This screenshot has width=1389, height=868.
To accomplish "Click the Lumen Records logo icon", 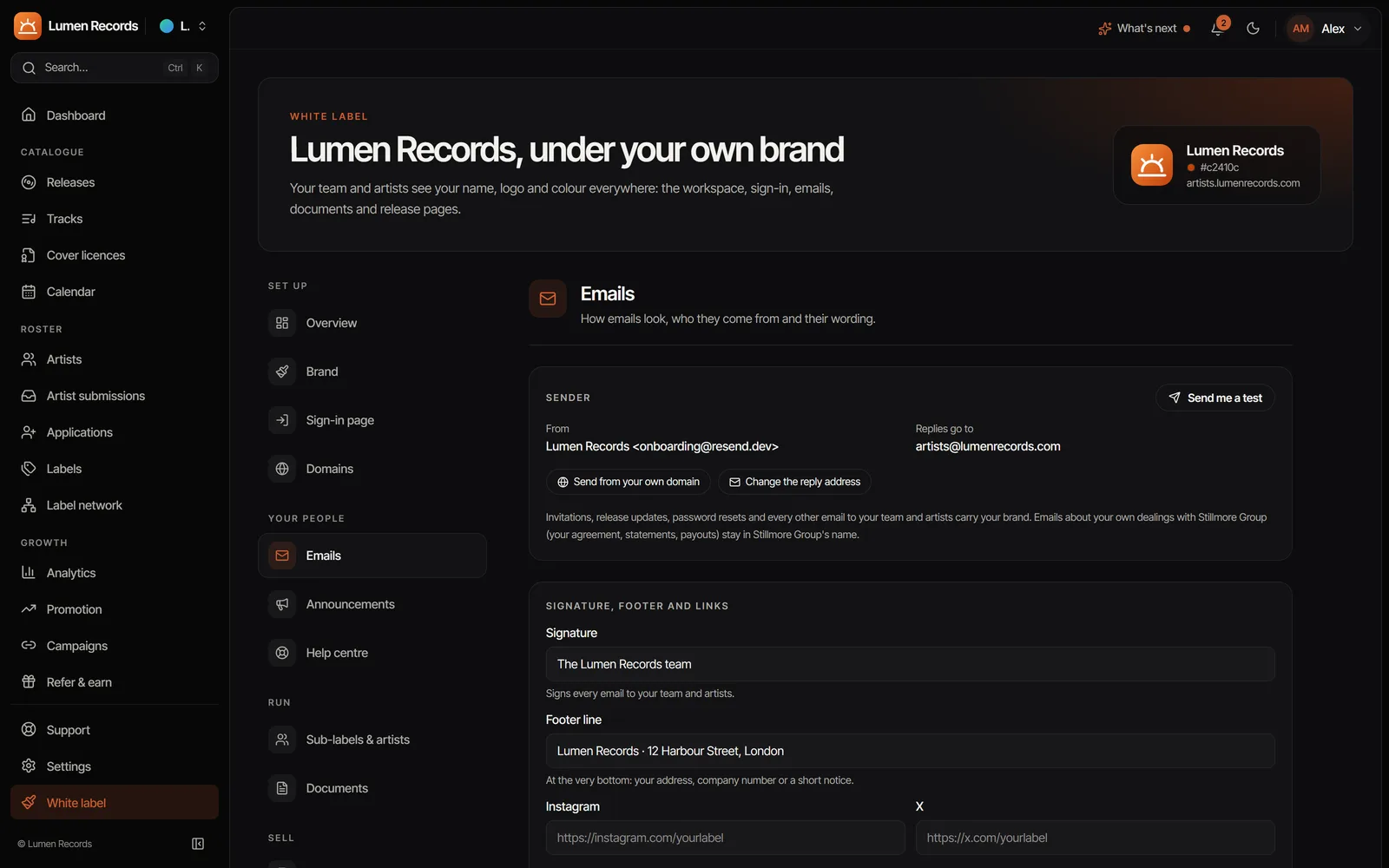I will (x=28, y=26).
